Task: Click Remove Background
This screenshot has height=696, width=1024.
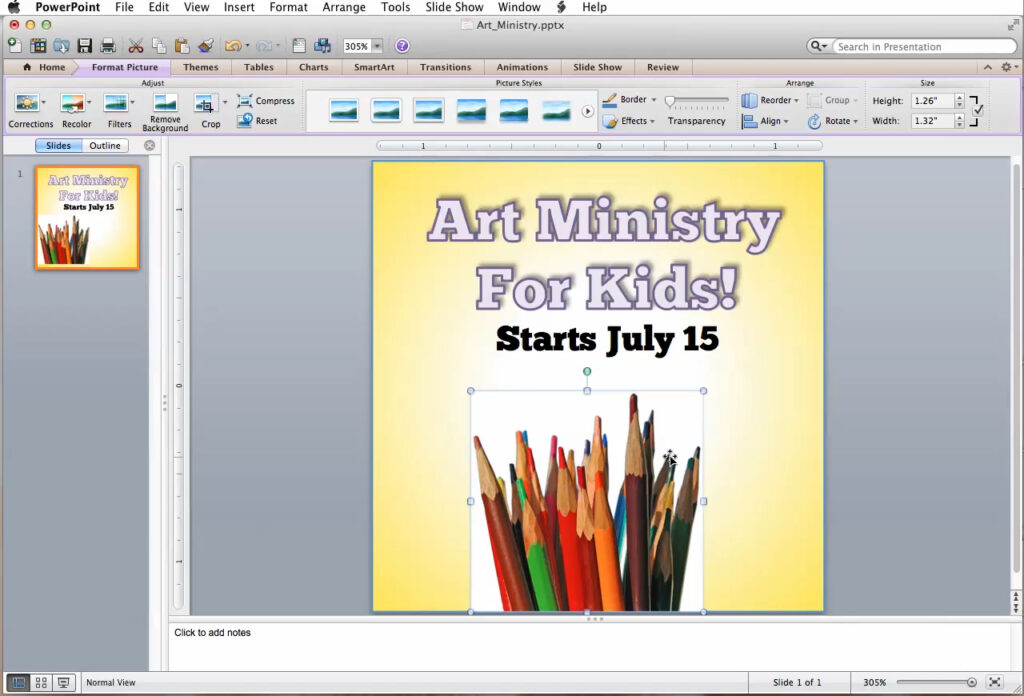Action: pos(164,108)
